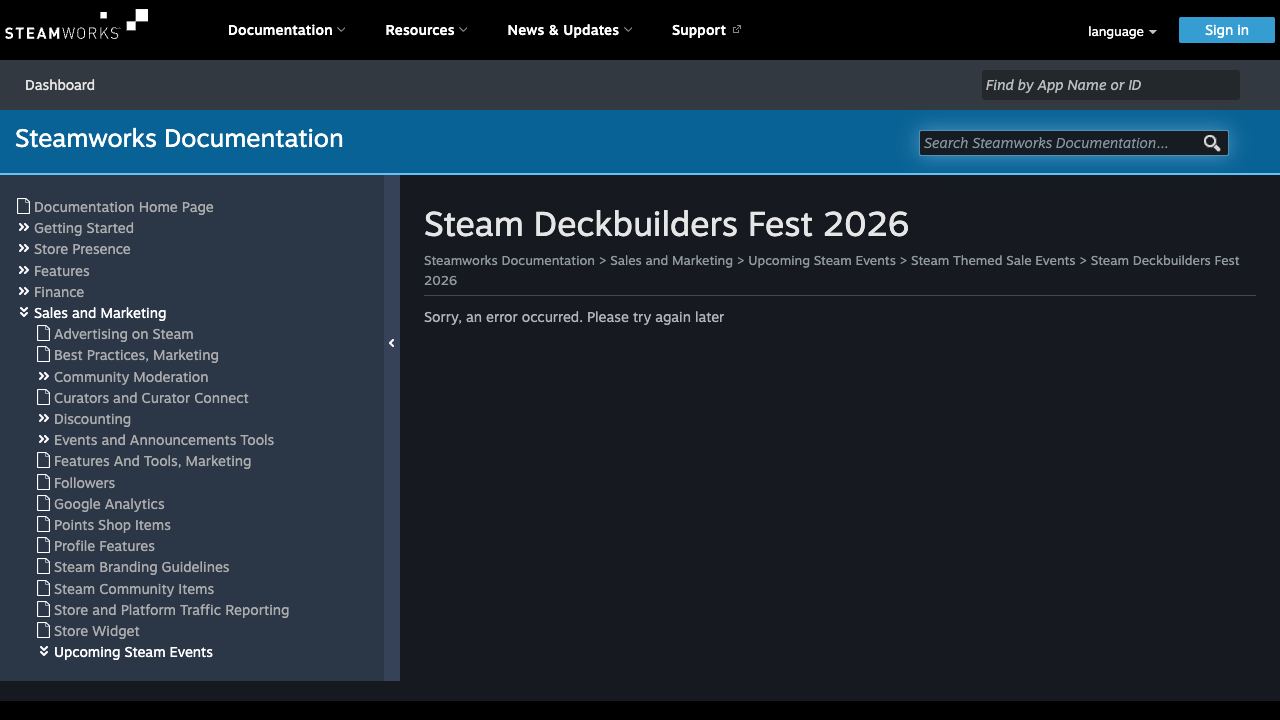1280x720 pixels.
Task: Expand the Events and Announcements Tools arrow
Action: pos(44,439)
